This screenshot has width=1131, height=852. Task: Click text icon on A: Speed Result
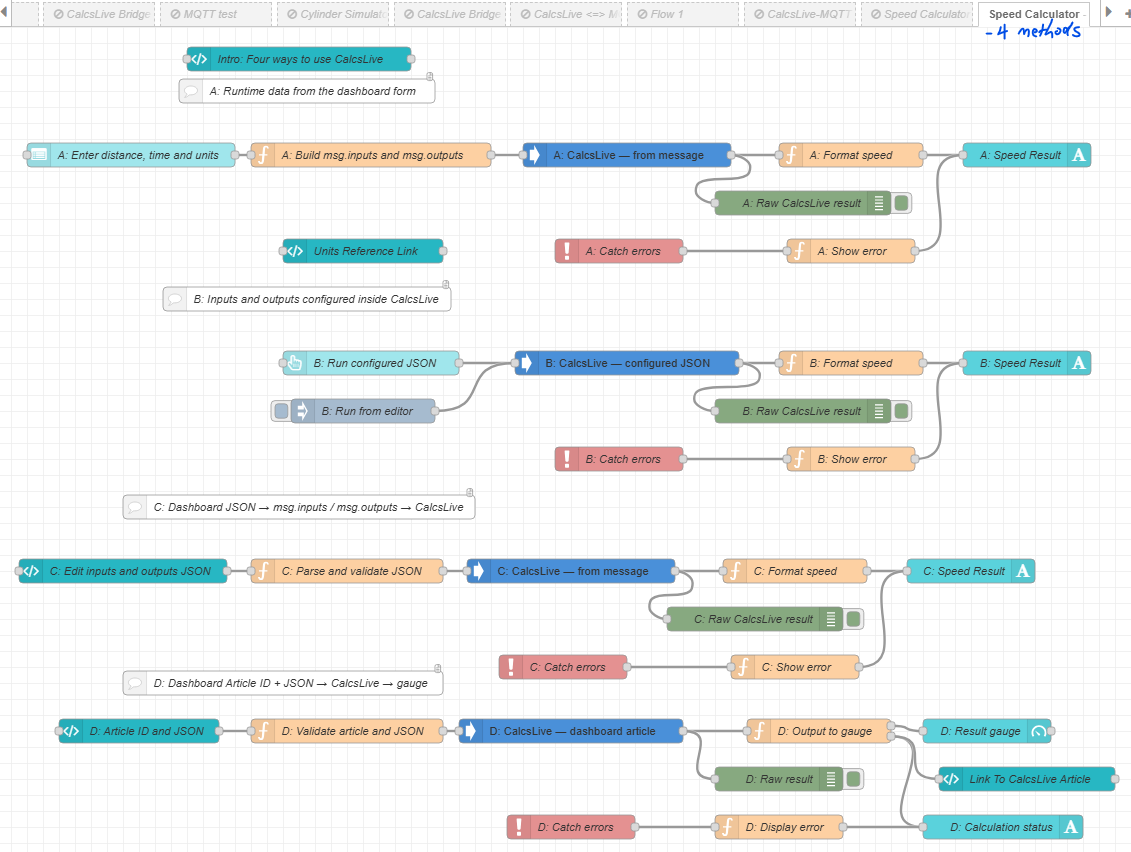(x=1079, y=155)
